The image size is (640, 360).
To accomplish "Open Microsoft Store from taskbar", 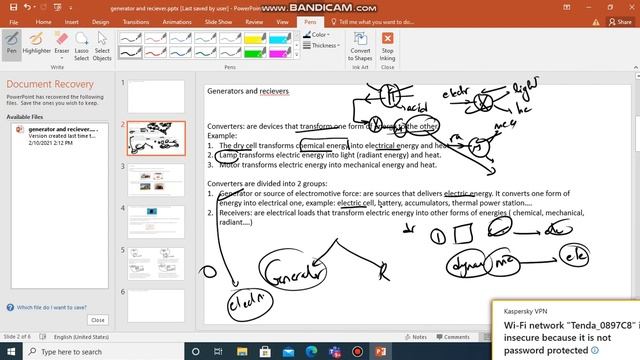I will tap(265, 351).
